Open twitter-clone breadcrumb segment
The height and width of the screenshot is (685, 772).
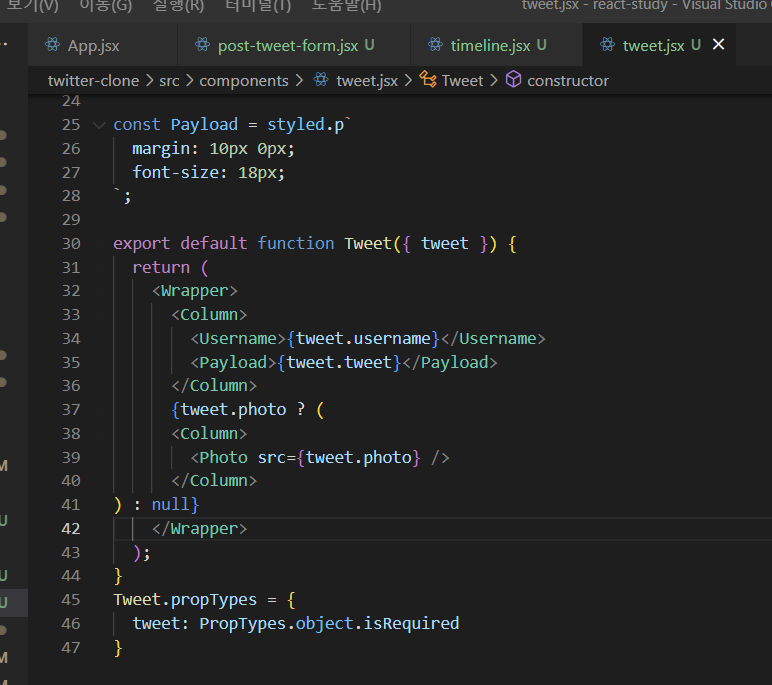coord(93,80)
